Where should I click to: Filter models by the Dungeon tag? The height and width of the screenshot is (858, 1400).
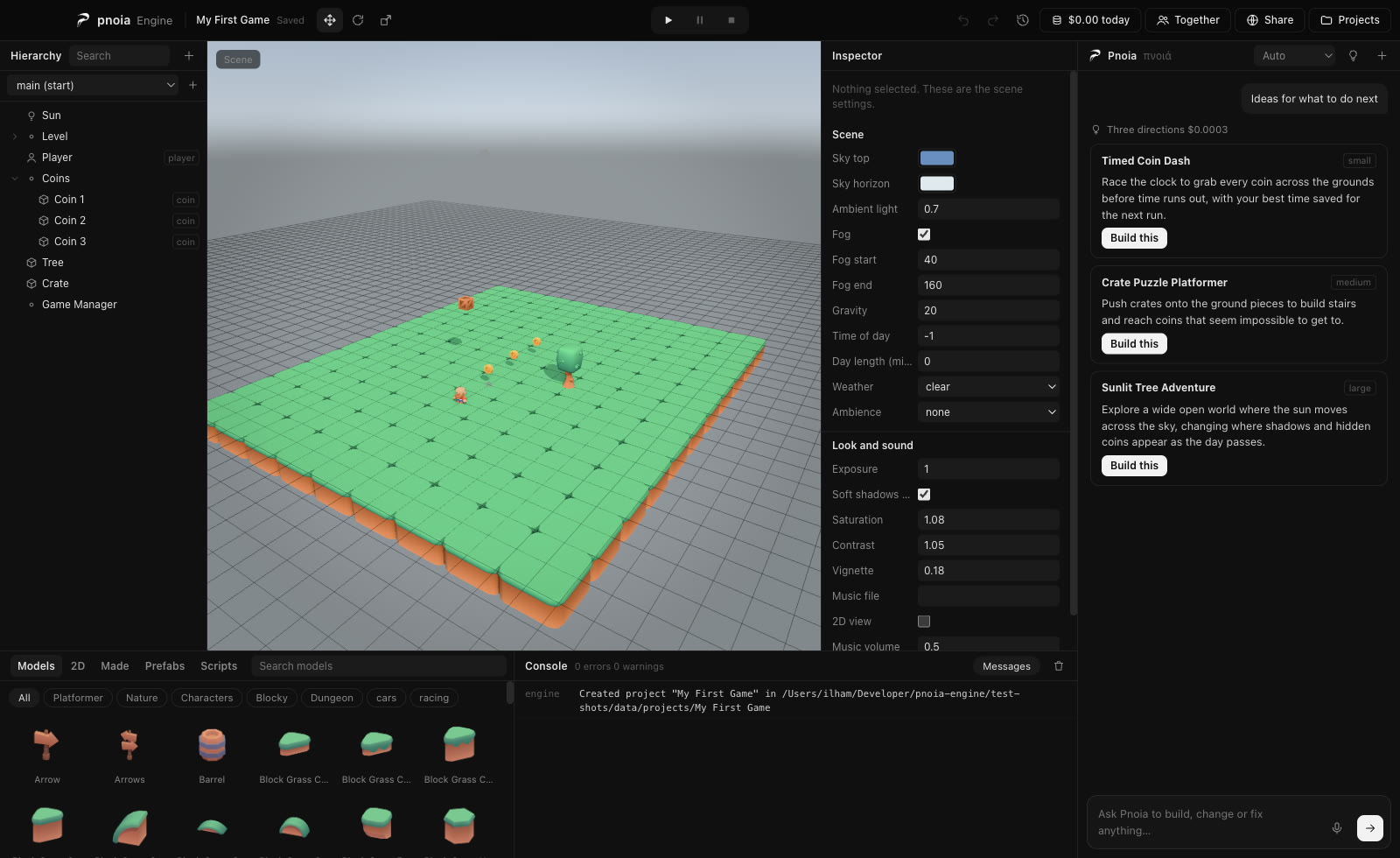(332, 698)
